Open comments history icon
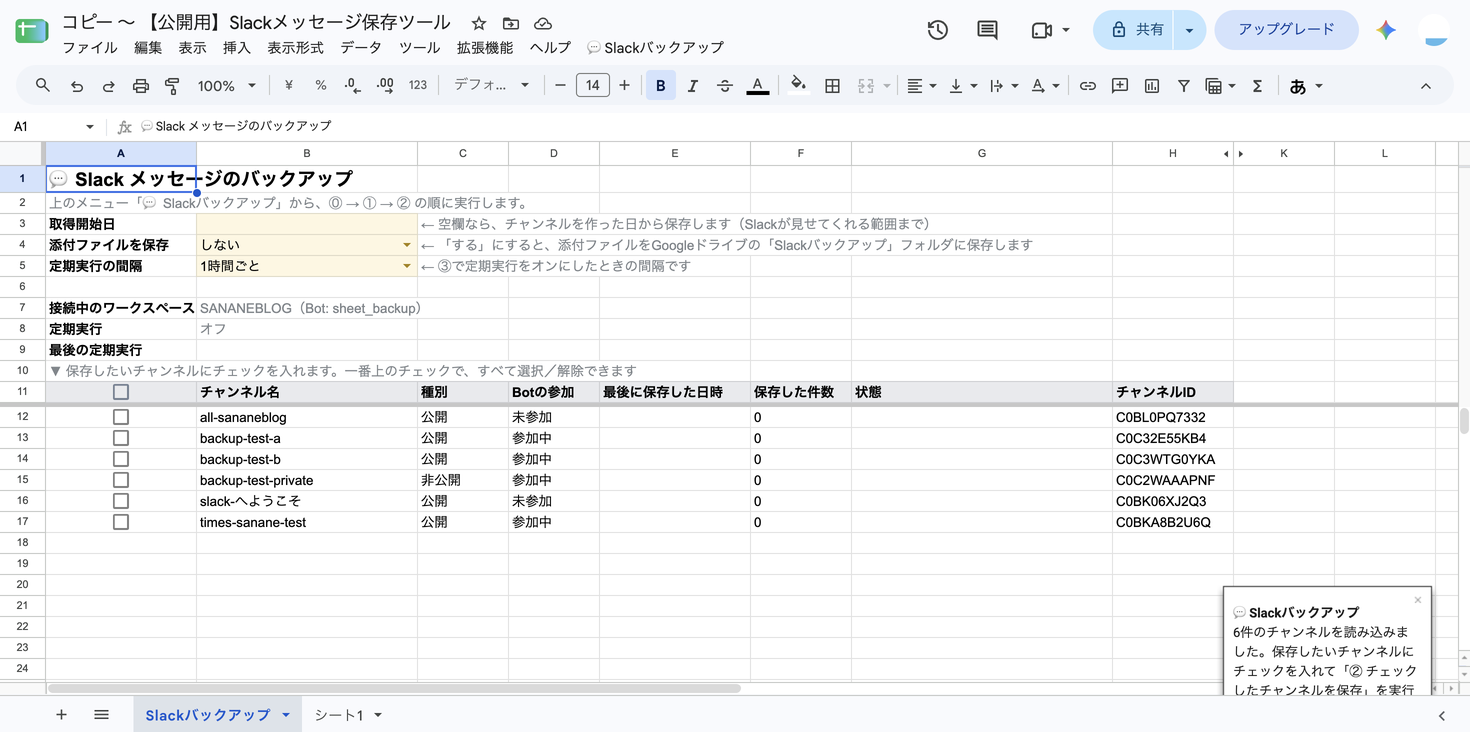 click(987, 30)
